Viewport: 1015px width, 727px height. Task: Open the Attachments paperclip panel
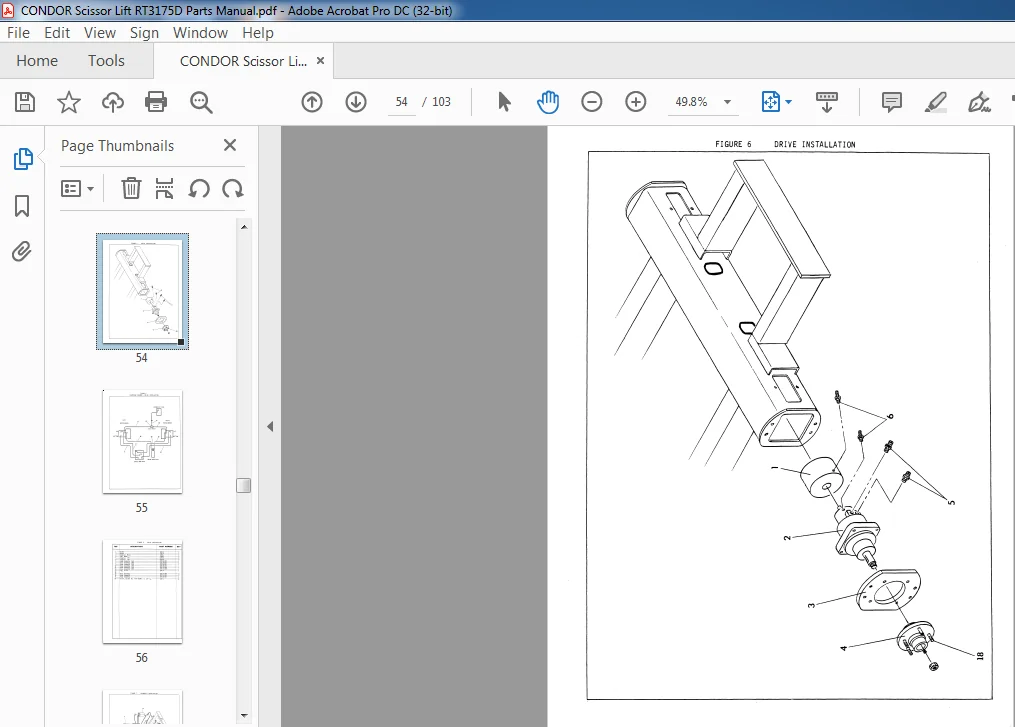[21, 252]
